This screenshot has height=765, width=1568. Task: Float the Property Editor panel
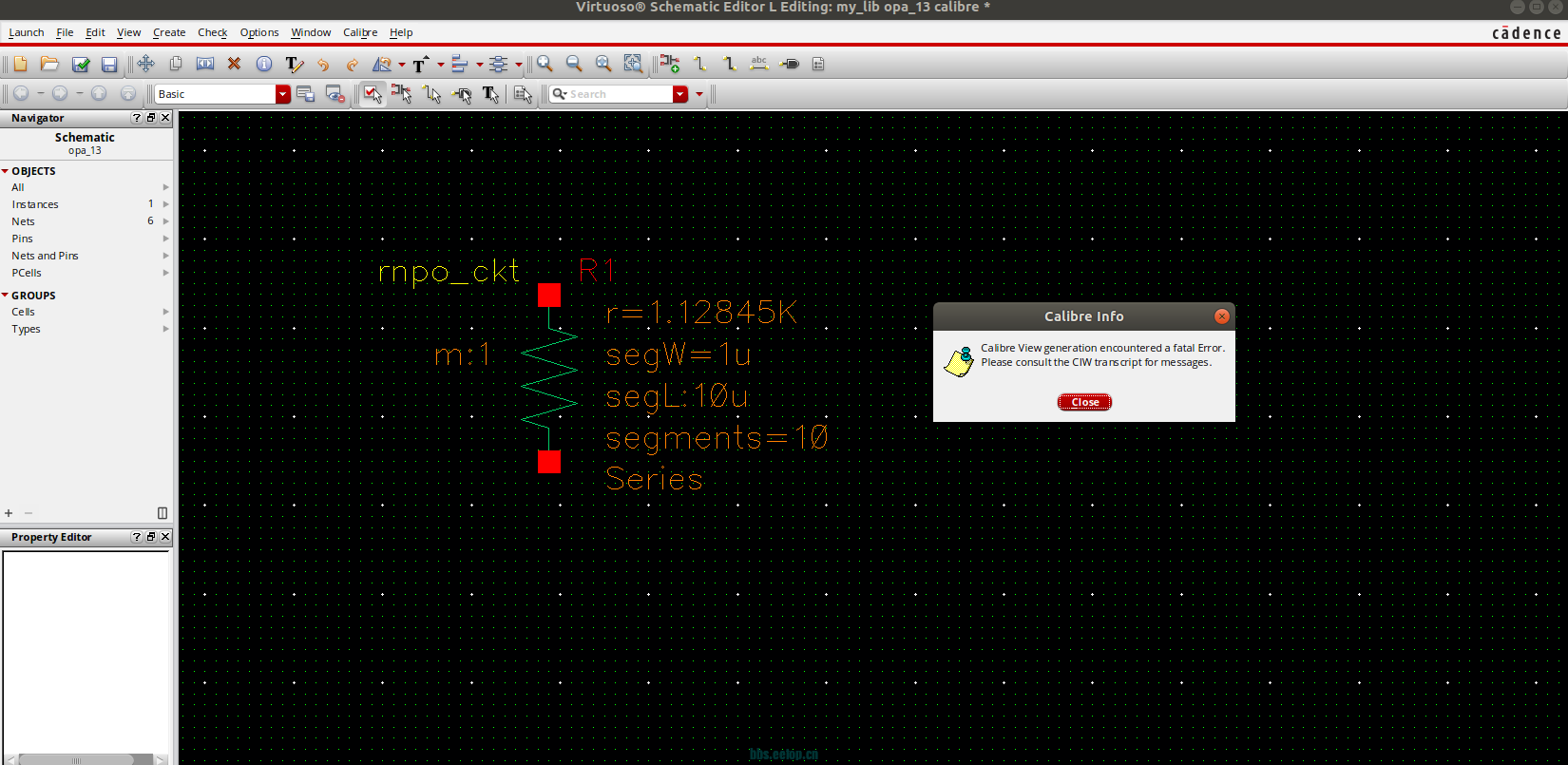click(x=151, y=537)
